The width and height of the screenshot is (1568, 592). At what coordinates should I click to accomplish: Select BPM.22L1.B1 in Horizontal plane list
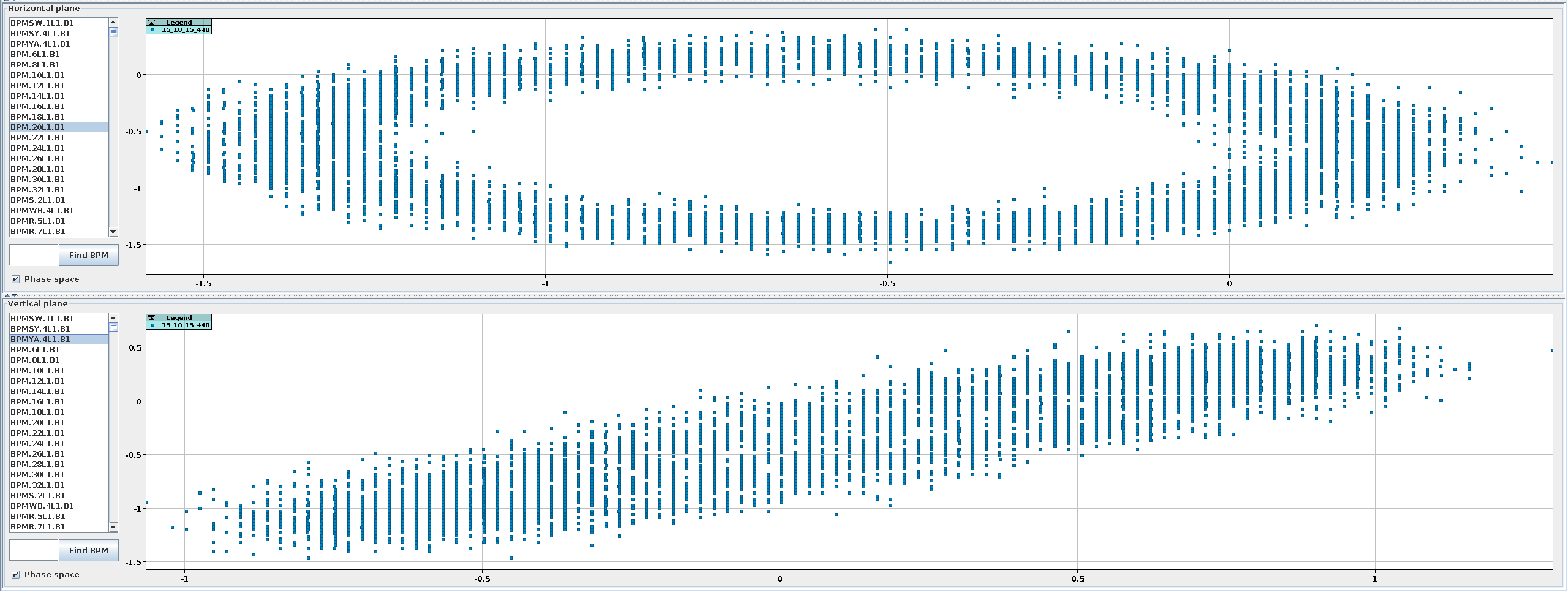coord(59,137)
